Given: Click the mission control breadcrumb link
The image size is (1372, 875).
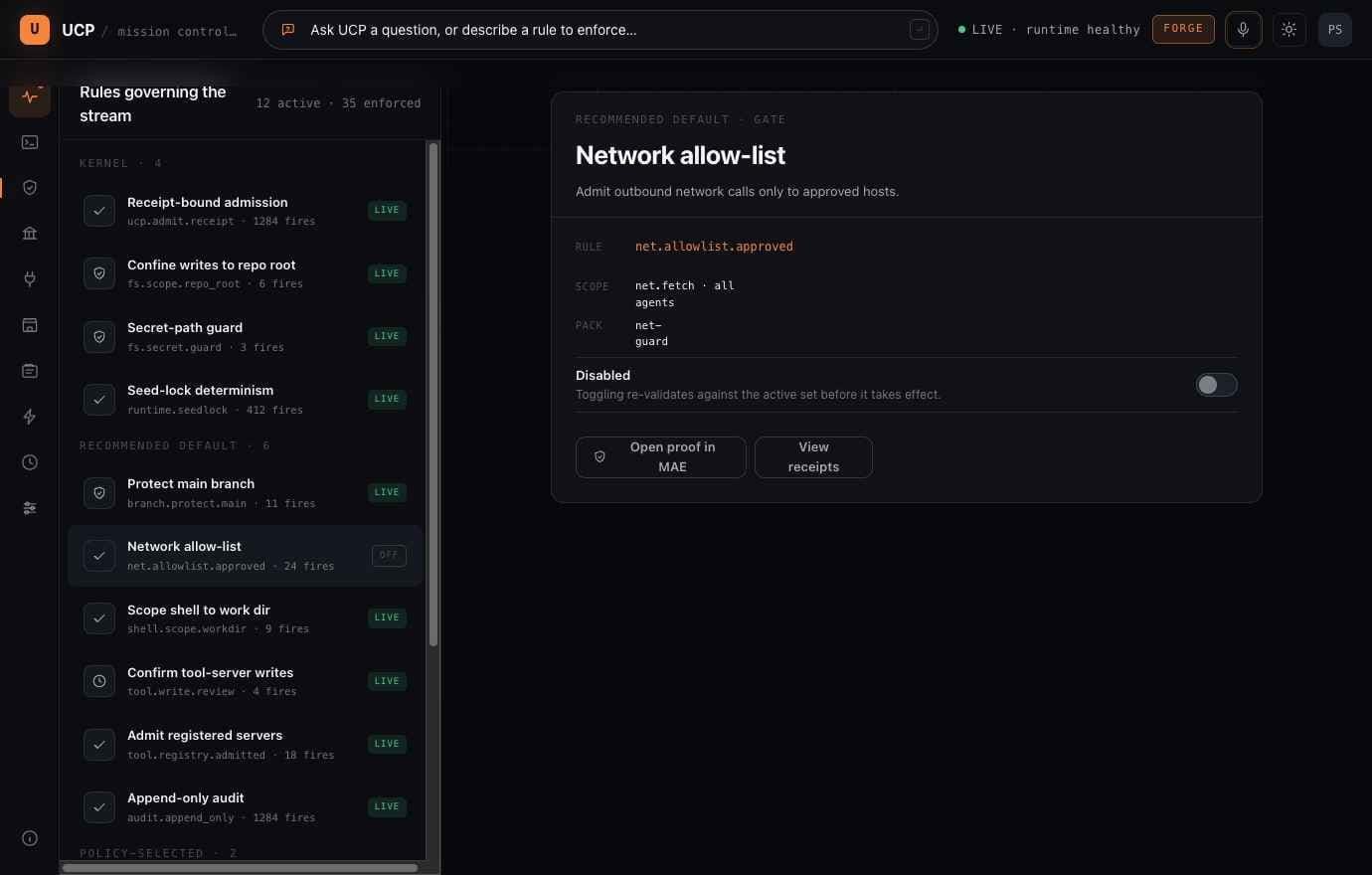Looking at the screenshot, I should (177, 31).
